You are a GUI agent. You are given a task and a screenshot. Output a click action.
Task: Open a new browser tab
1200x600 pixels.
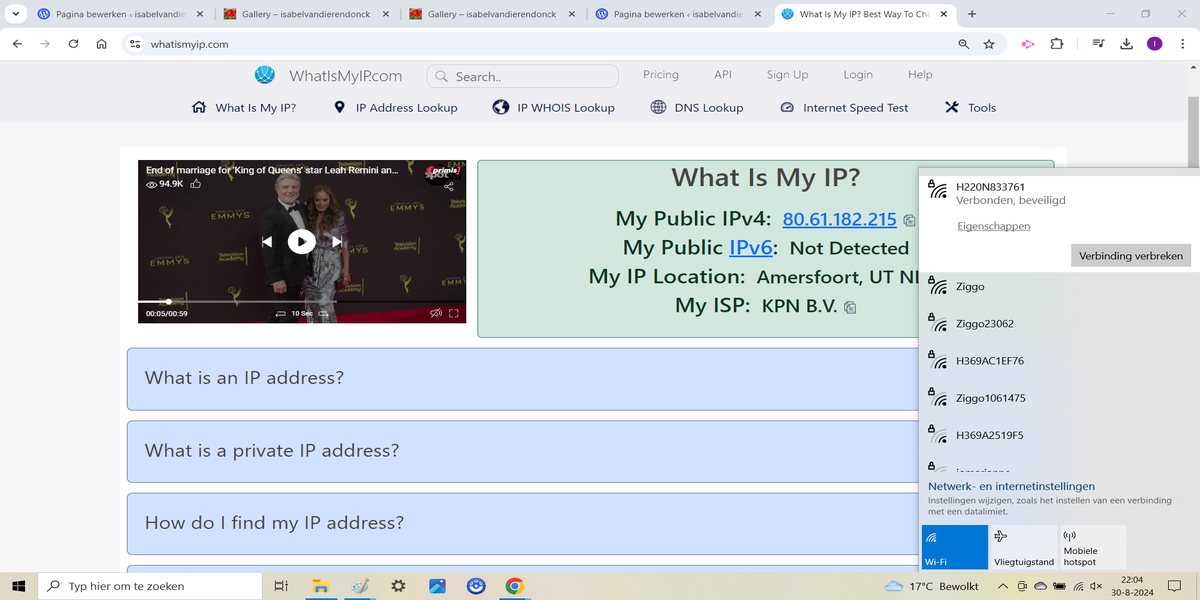[x=972, y=14]
